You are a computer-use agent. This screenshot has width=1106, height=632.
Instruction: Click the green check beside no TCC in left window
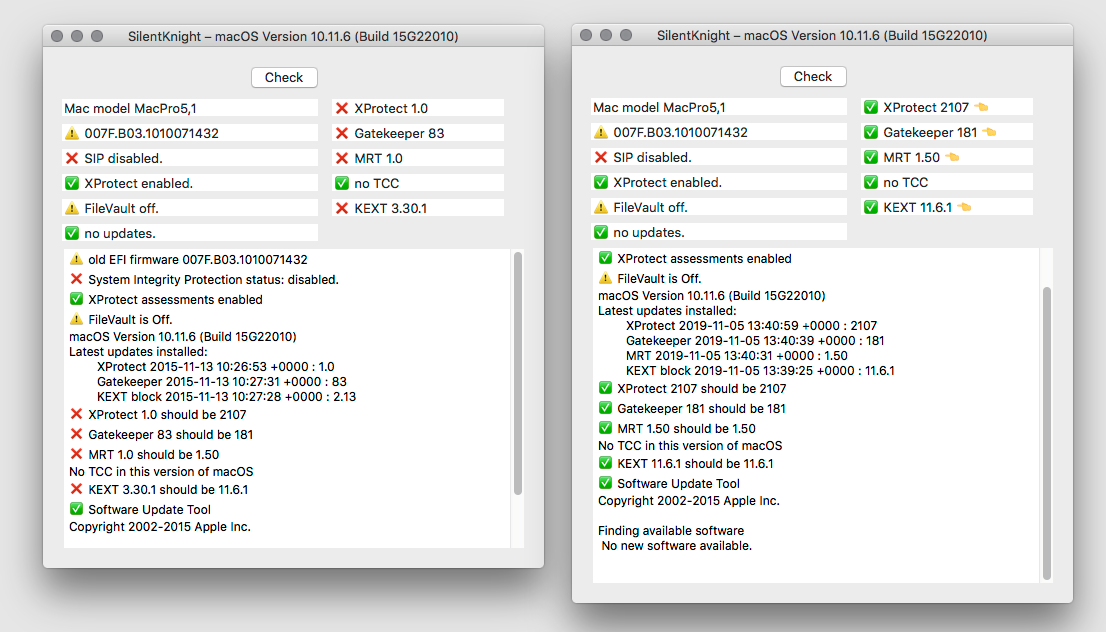pos(342,183)
